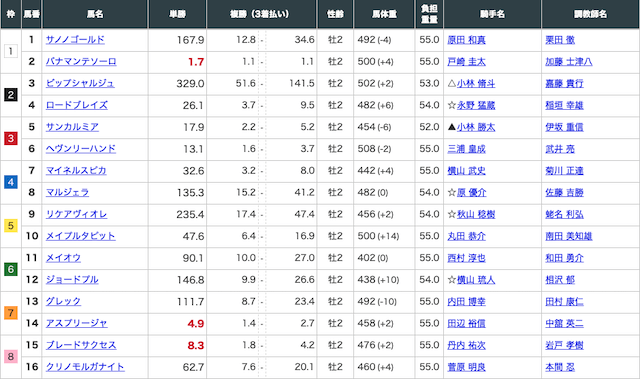Open horse link リケアヴィオレ

tap(76, 214)
